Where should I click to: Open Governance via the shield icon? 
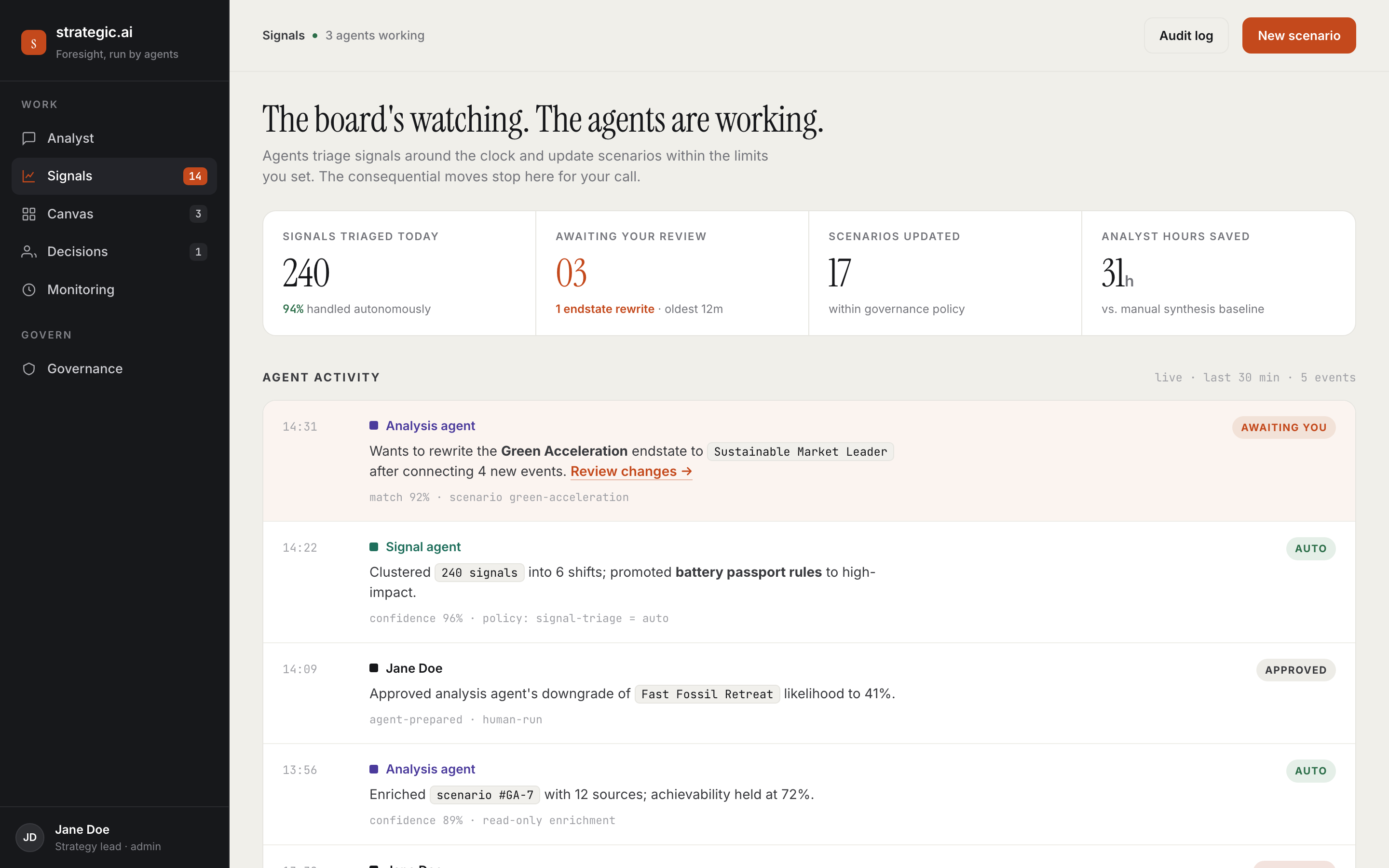pos(29,368)
